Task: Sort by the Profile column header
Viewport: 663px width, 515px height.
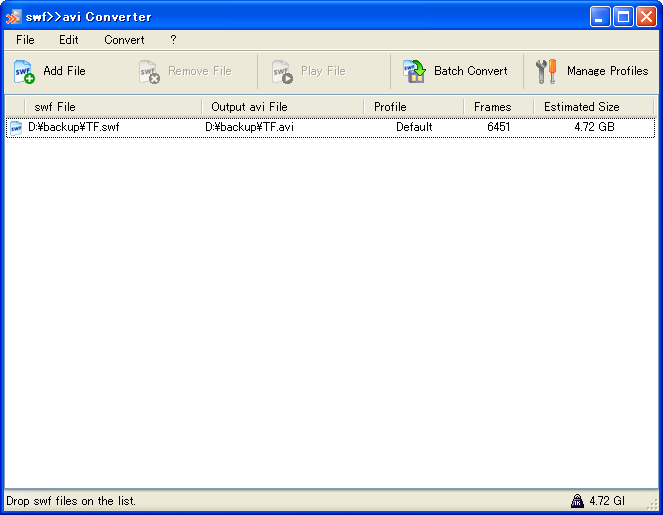Action: [414, 107]
